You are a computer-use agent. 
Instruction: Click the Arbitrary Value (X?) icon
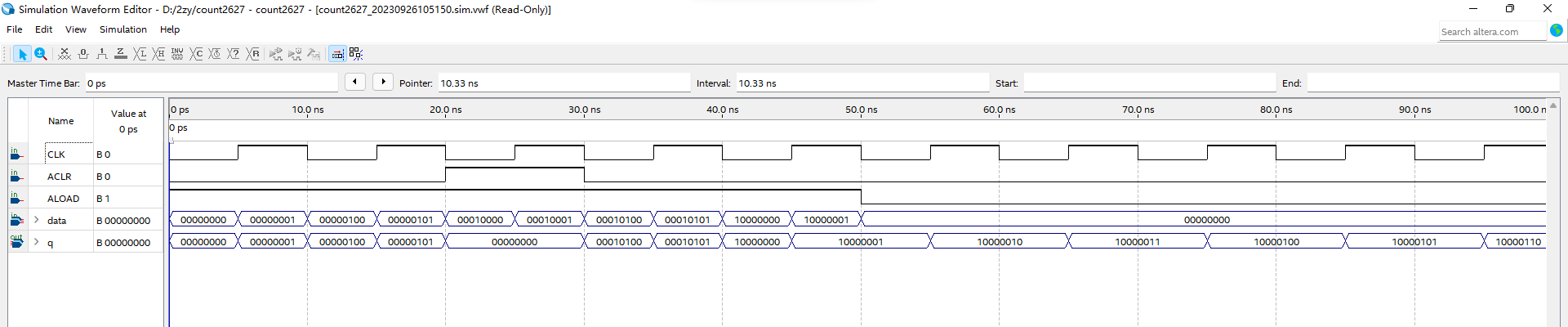234,54
